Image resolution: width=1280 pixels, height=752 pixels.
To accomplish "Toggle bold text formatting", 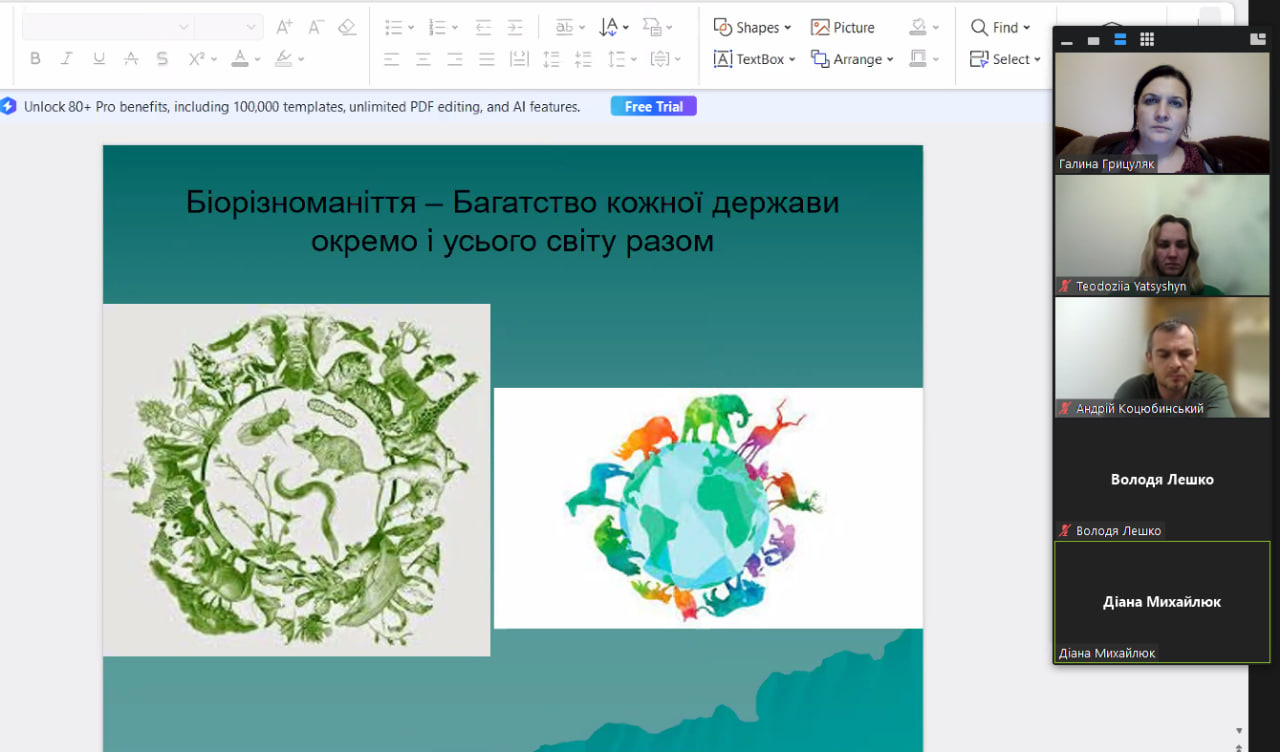I will click(35, 59).
